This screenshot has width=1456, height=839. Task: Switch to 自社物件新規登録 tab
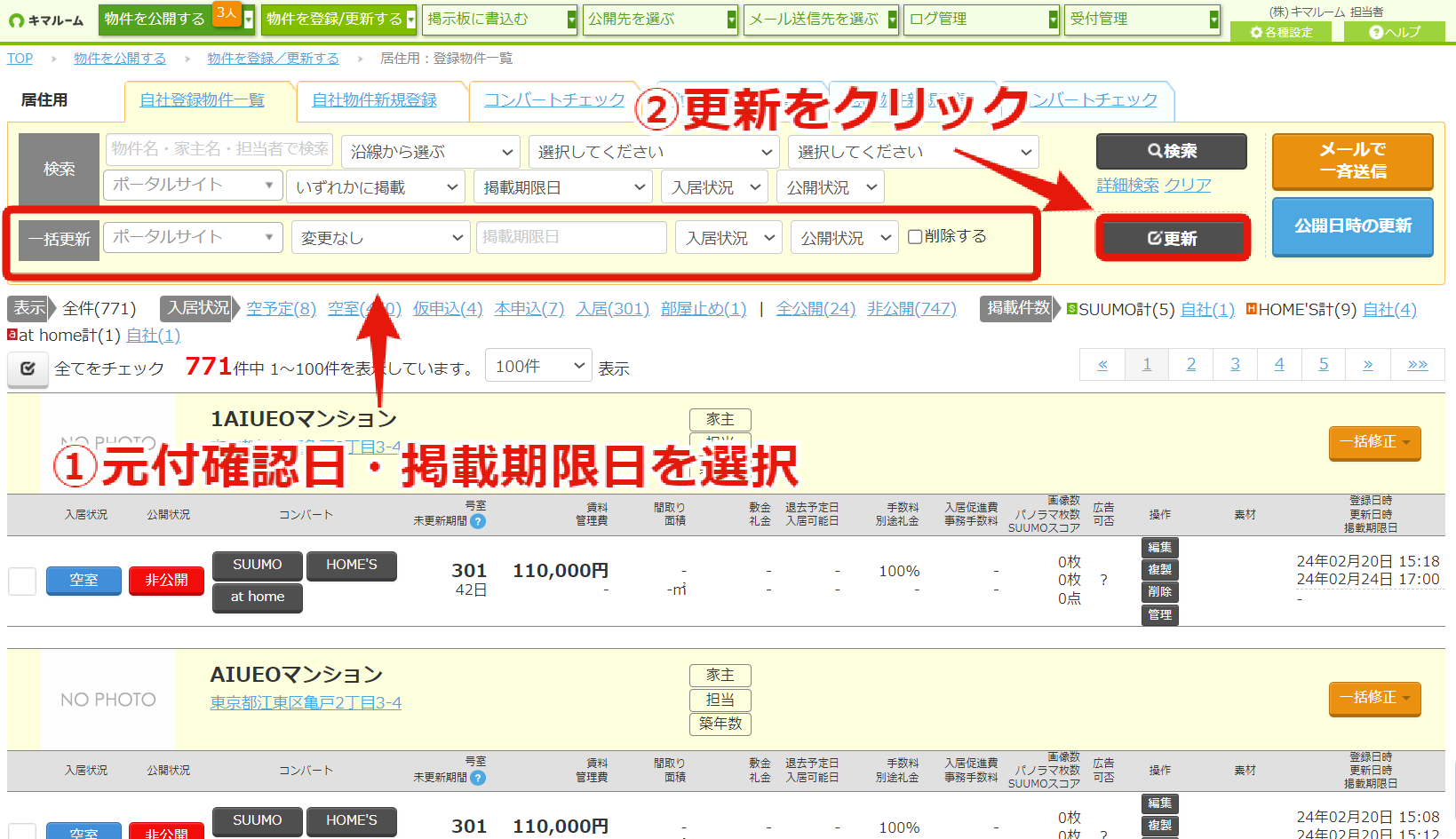[374, 100]
